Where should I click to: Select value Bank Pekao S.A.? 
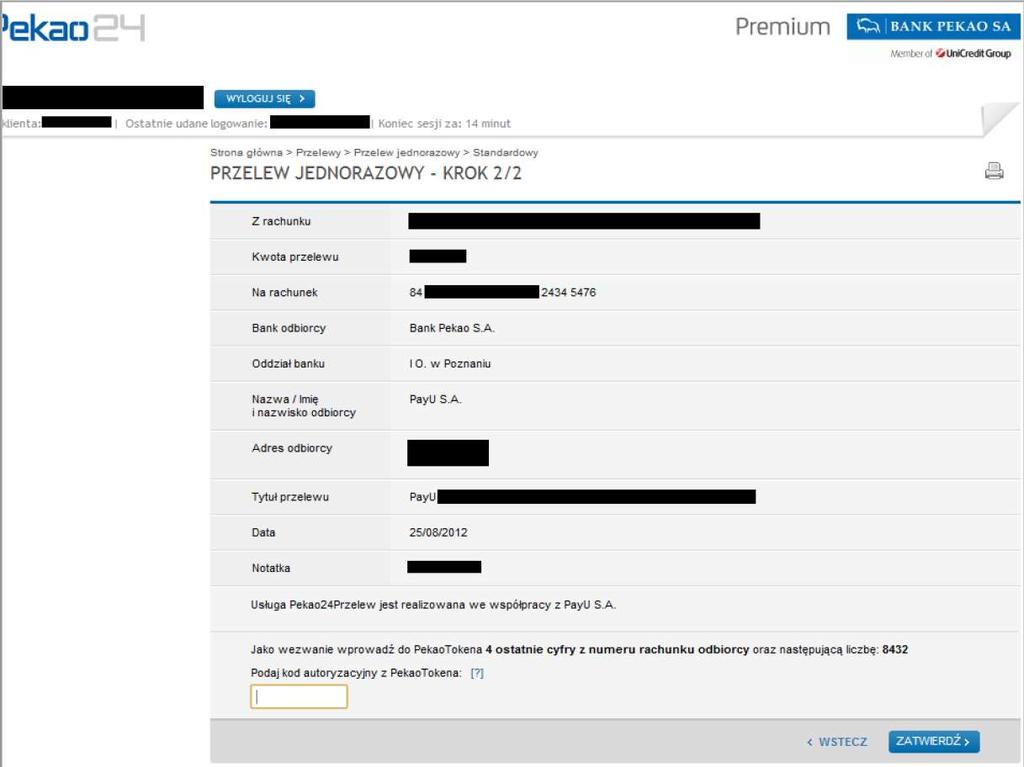point(452,328)
